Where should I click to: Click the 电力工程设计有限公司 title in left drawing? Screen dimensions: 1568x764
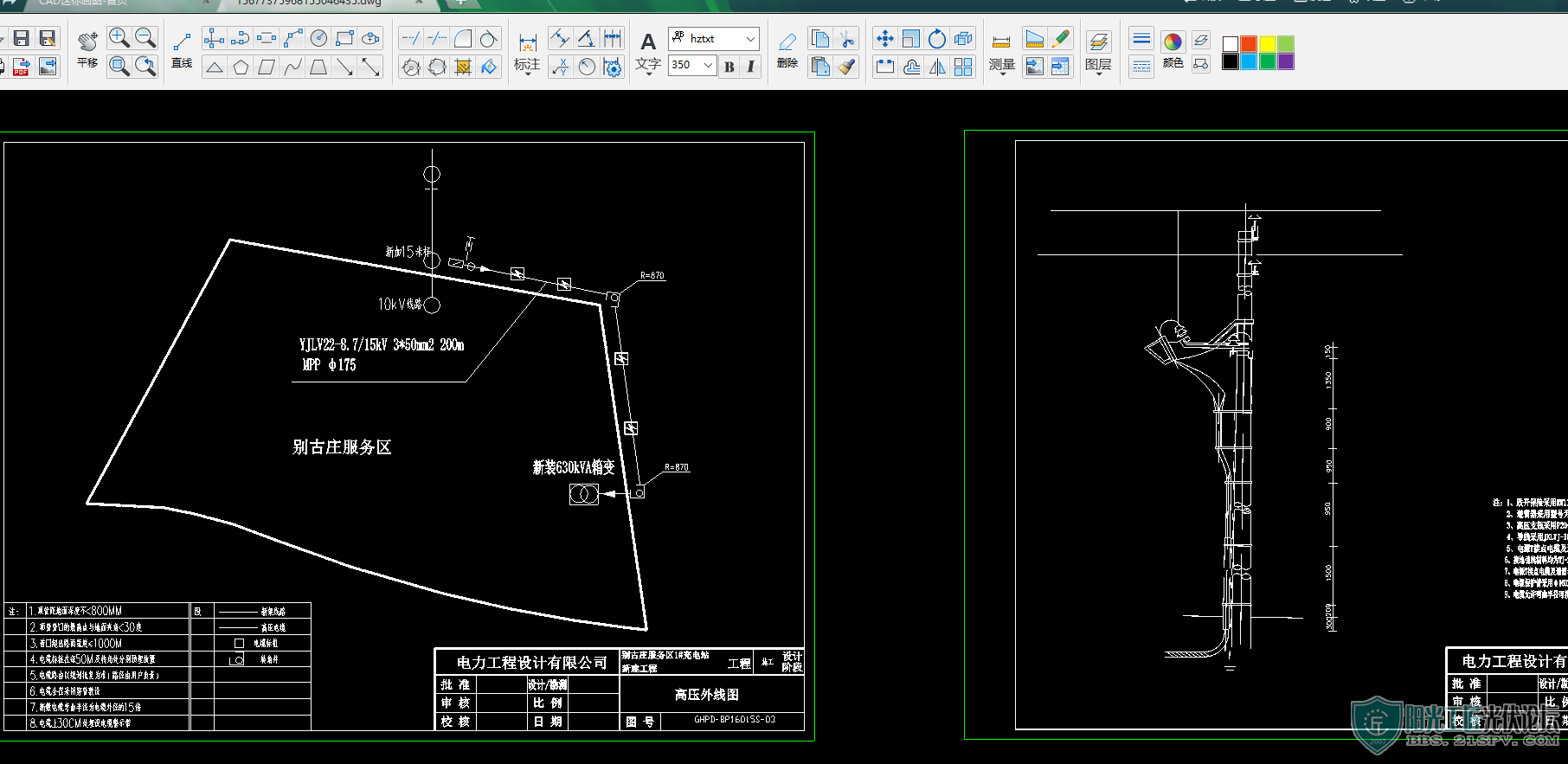pyautogui.click(x=532, y=663)
